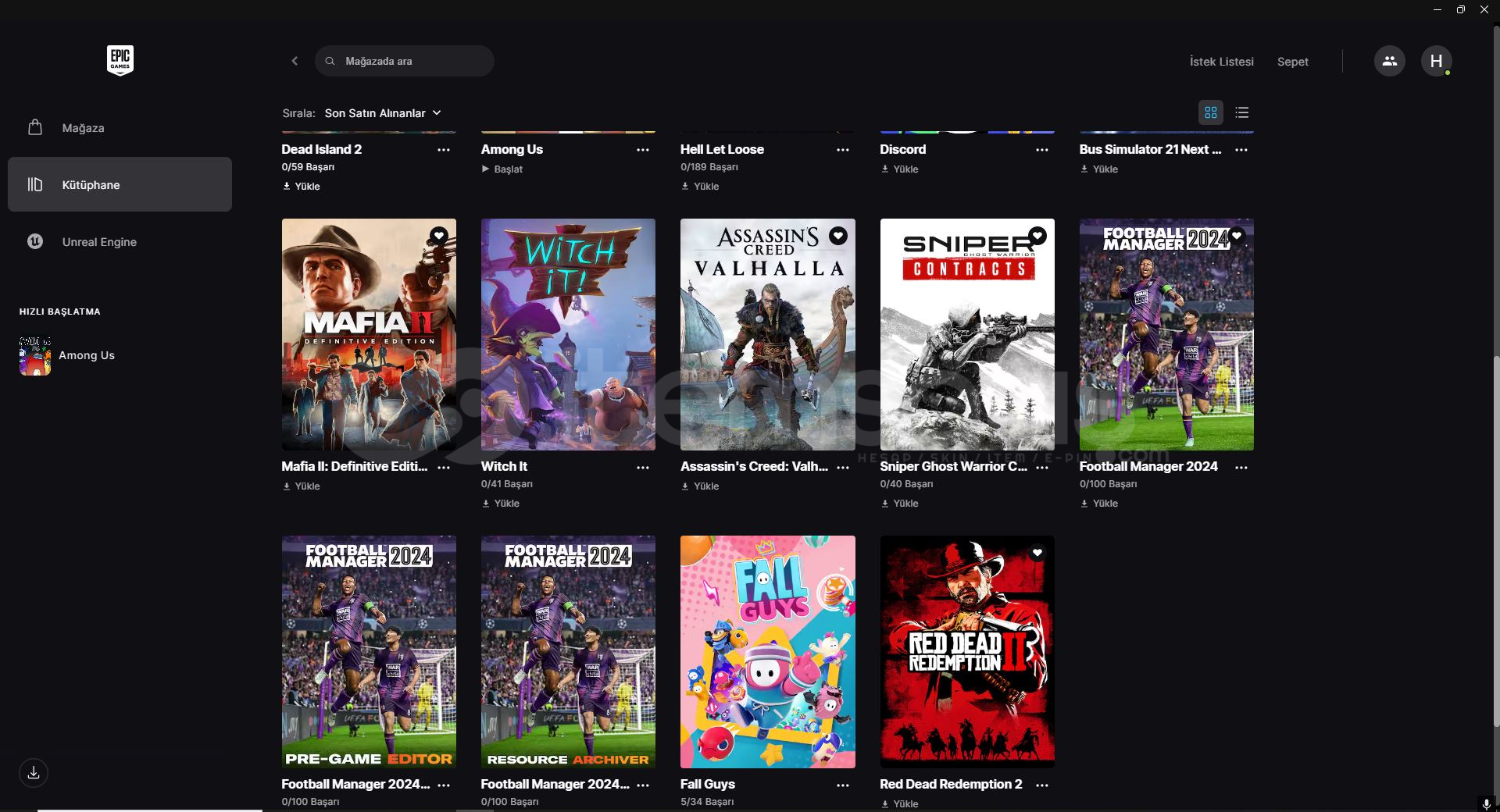Click Yükle under Bus Simulator 21
Viewport: 1500px width, 812px height.
point(1098,169)
